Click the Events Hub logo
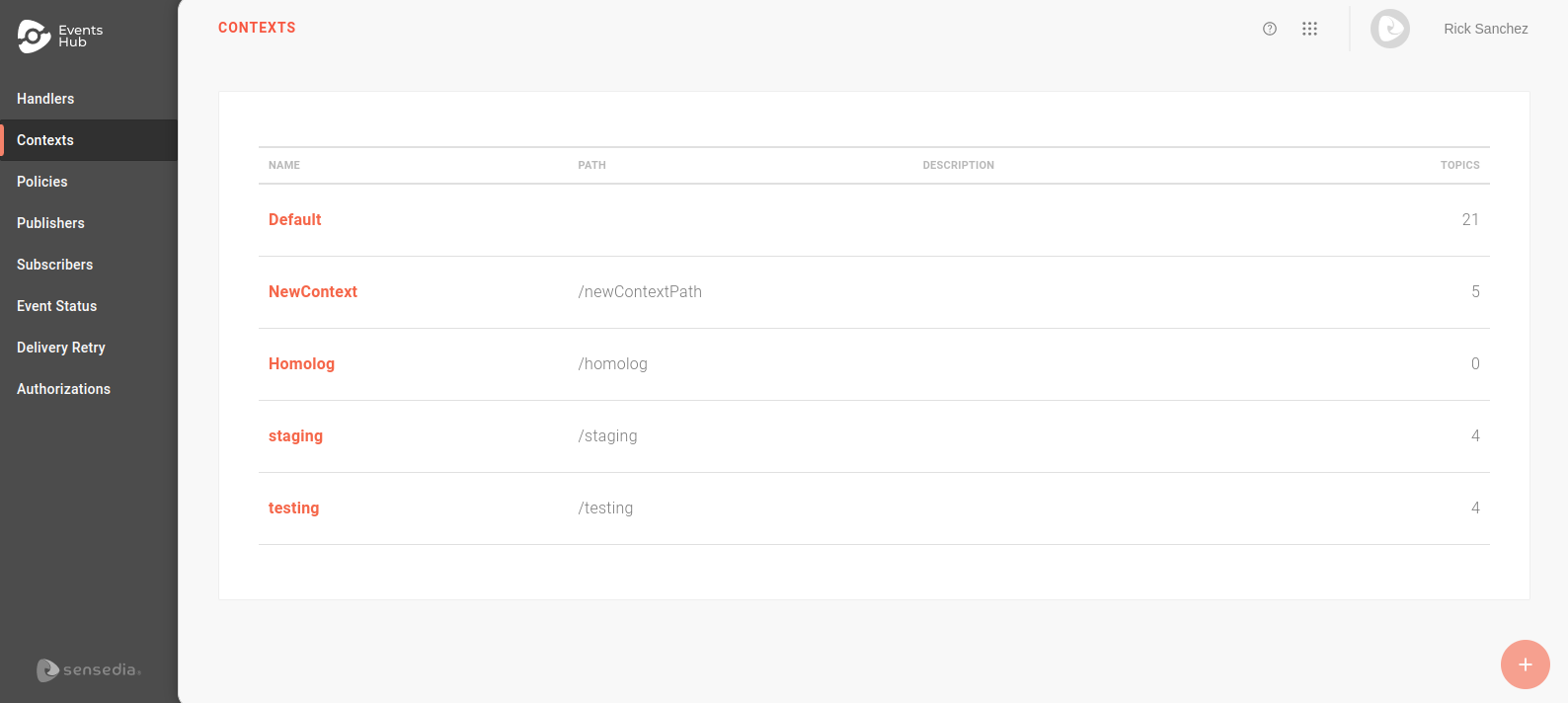1568x703 pixels. coord(59,36)
